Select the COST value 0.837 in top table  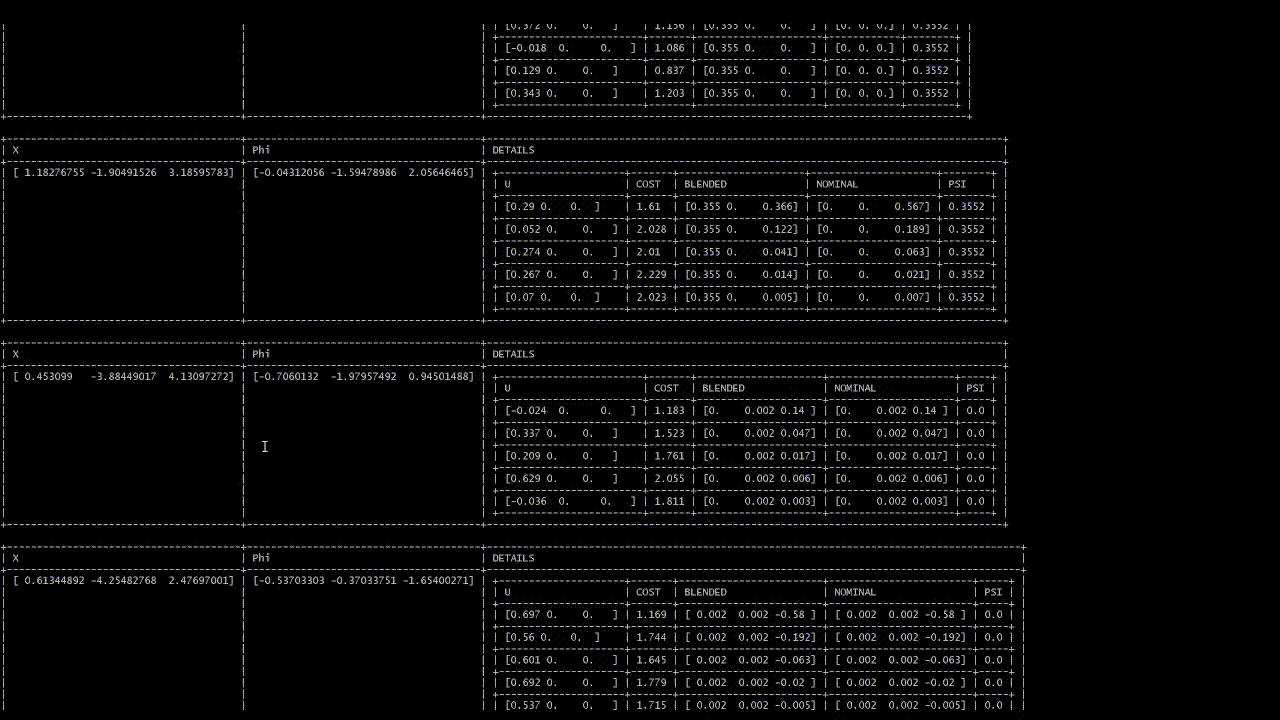point(669,70)
